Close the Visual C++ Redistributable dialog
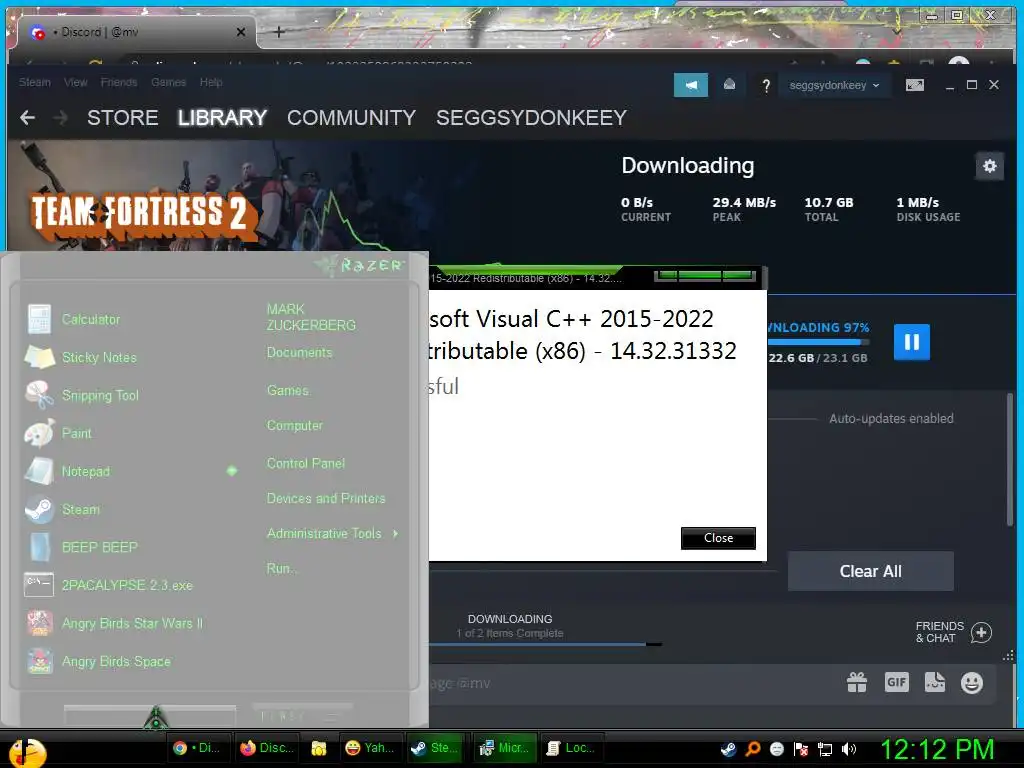The height and width of the screenshot is (768, 1024). 718,538
